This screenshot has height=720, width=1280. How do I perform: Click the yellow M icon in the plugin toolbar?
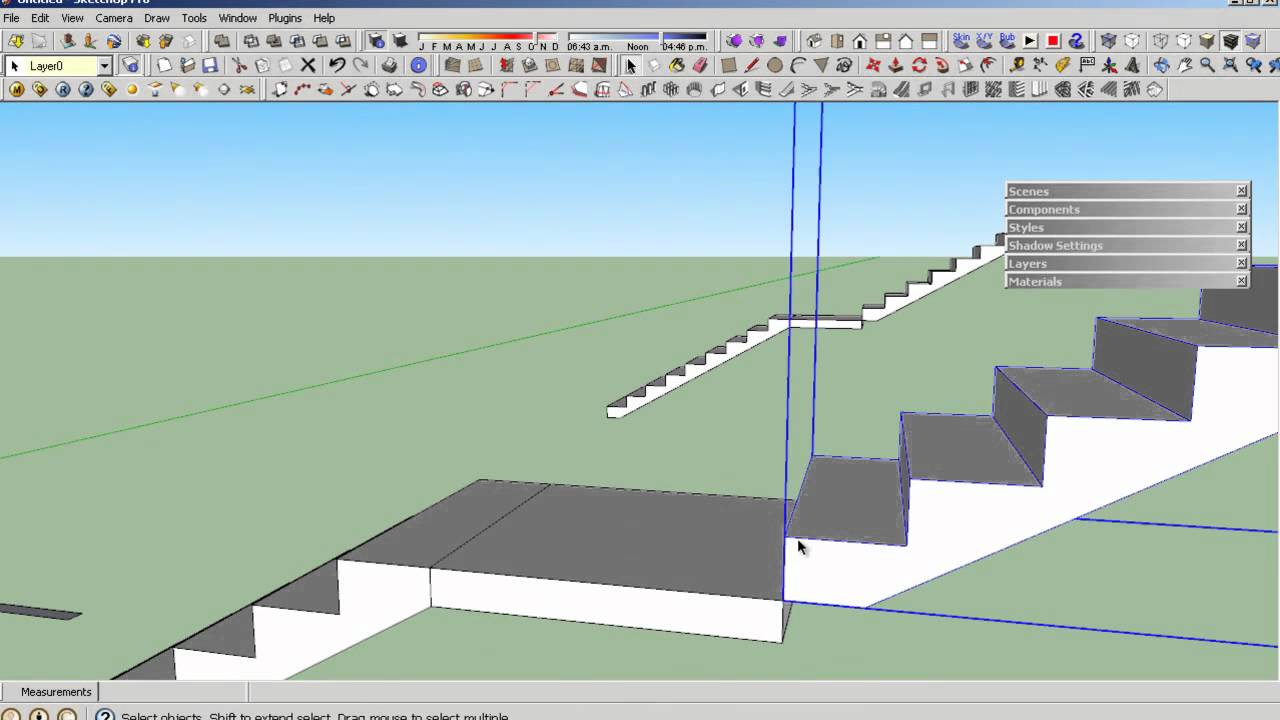(16, 90)
